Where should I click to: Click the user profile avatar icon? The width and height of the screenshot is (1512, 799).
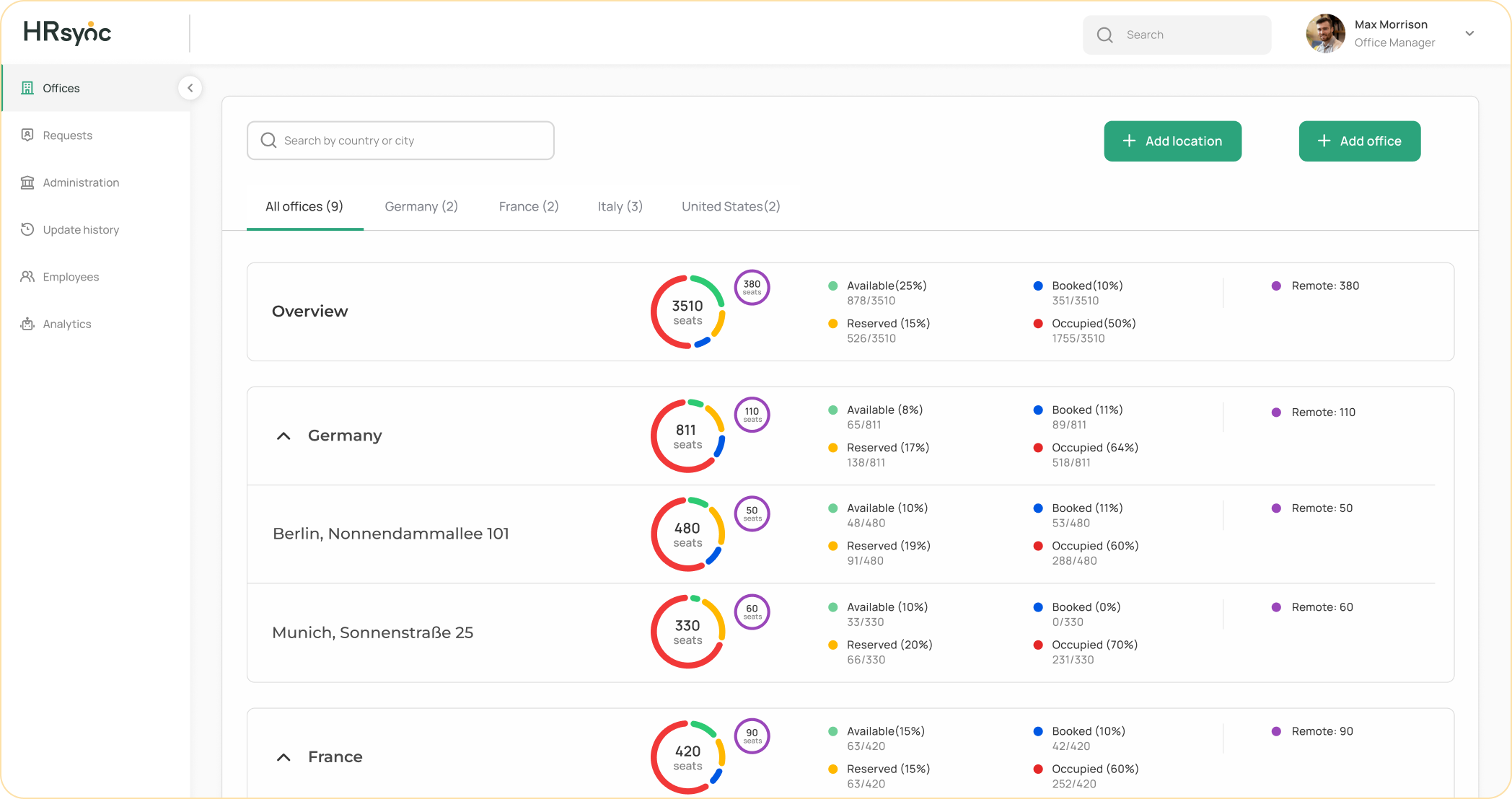click(1324, 34)
